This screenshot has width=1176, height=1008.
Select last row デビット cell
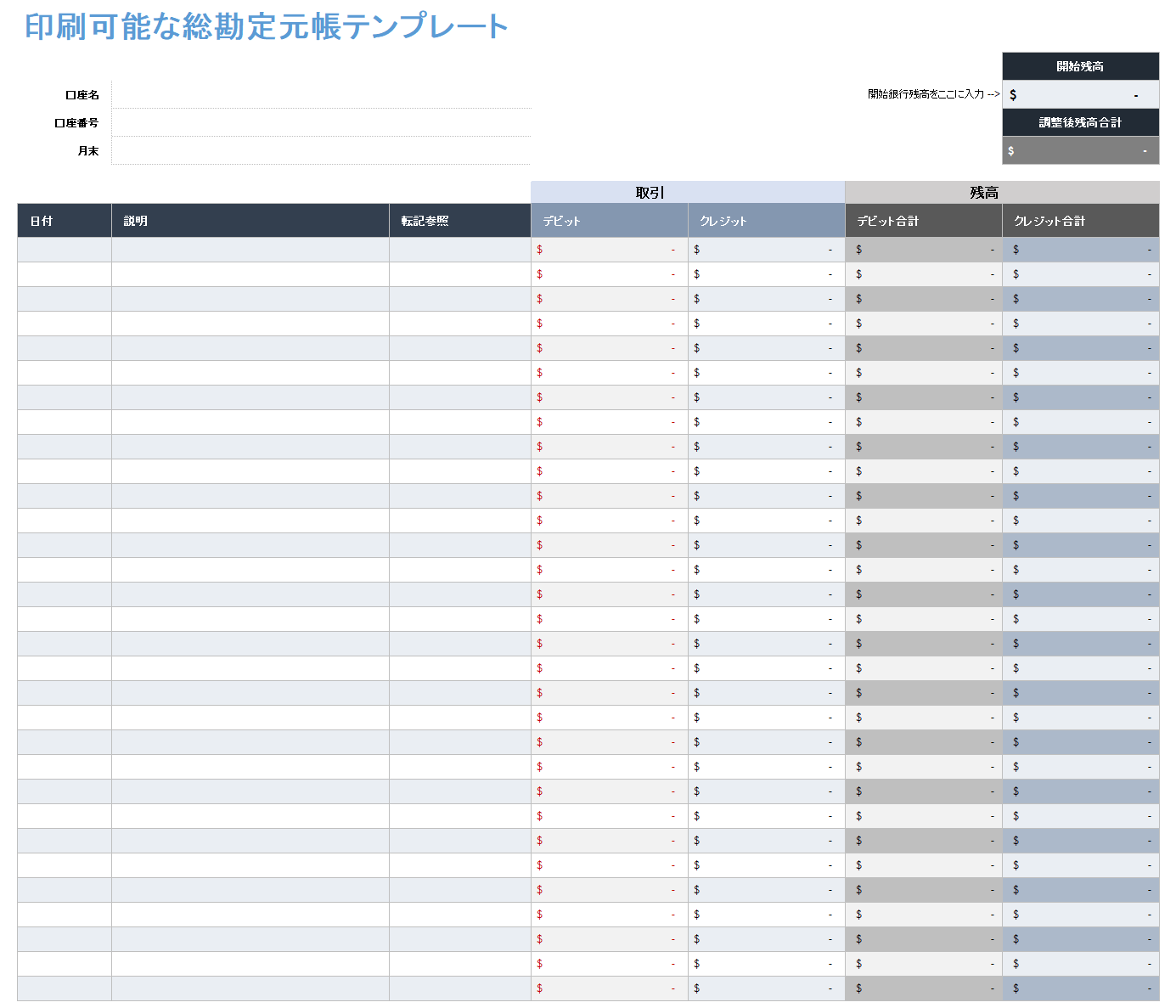[610, 988]
